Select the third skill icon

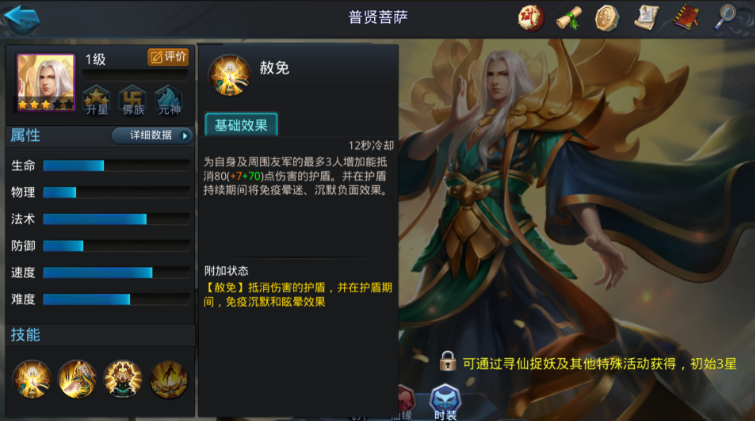[x=123, y=379]
